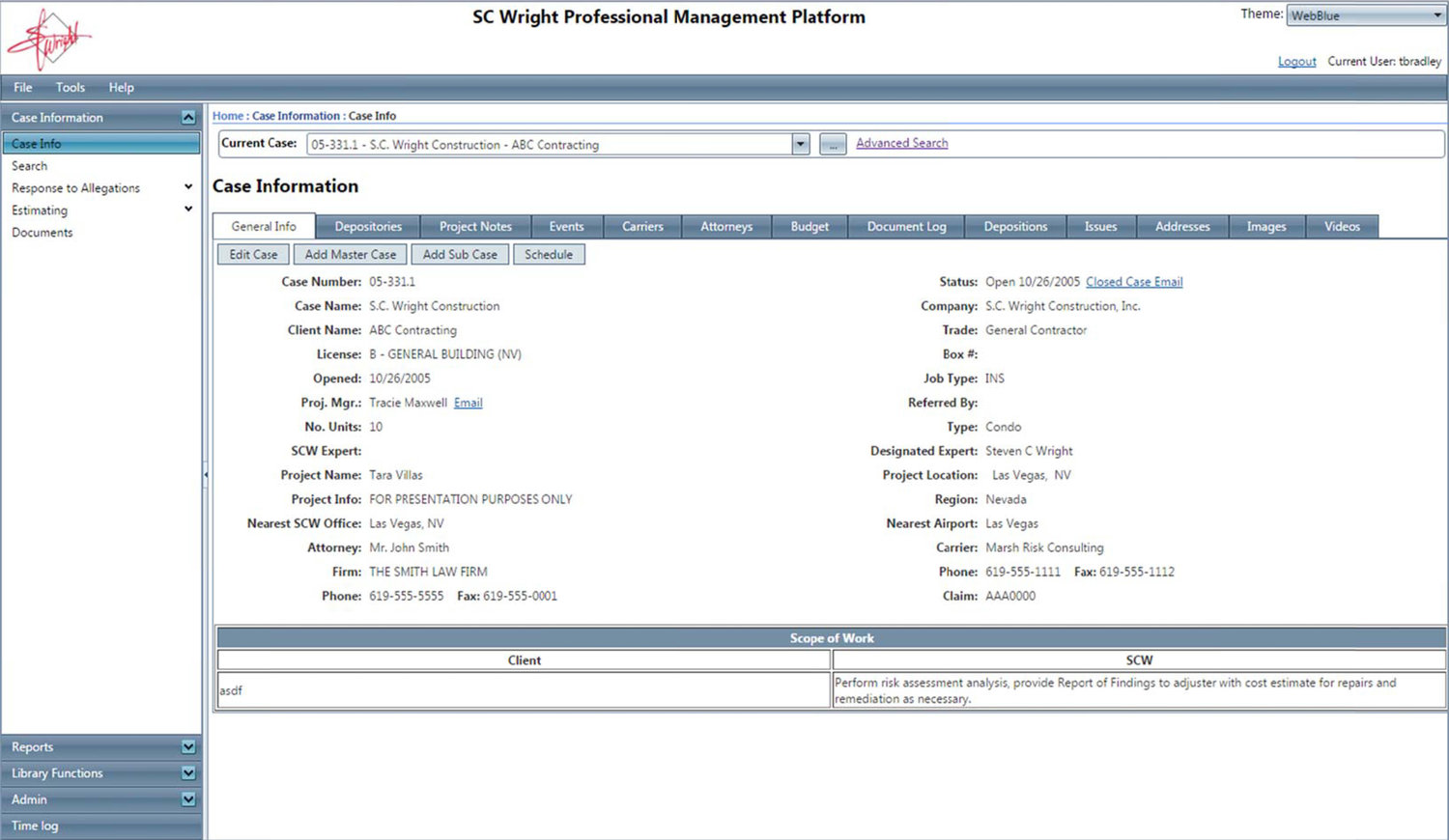Click the 'Tara Villas' project name
This screenshot has width=1449, height=840.
click(396, 475)
